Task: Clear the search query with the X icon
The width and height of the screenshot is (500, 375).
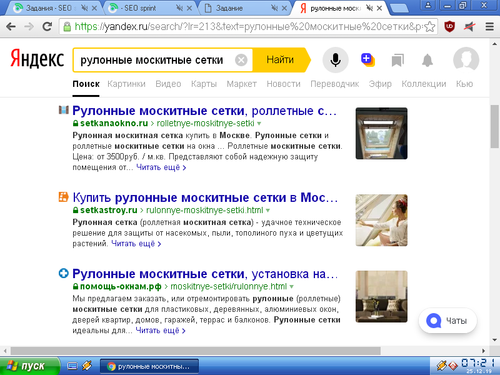Action: click(x=241, y=60)
